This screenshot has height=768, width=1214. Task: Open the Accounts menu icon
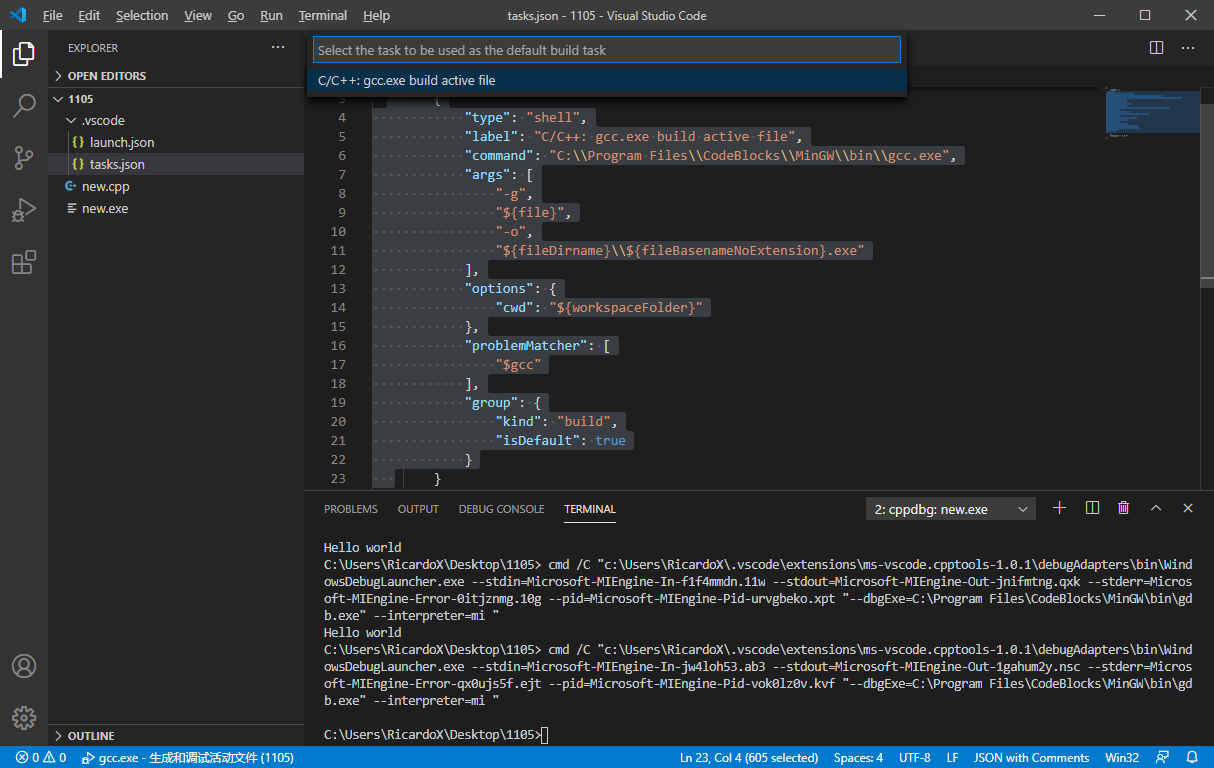(x=24, y=666)
